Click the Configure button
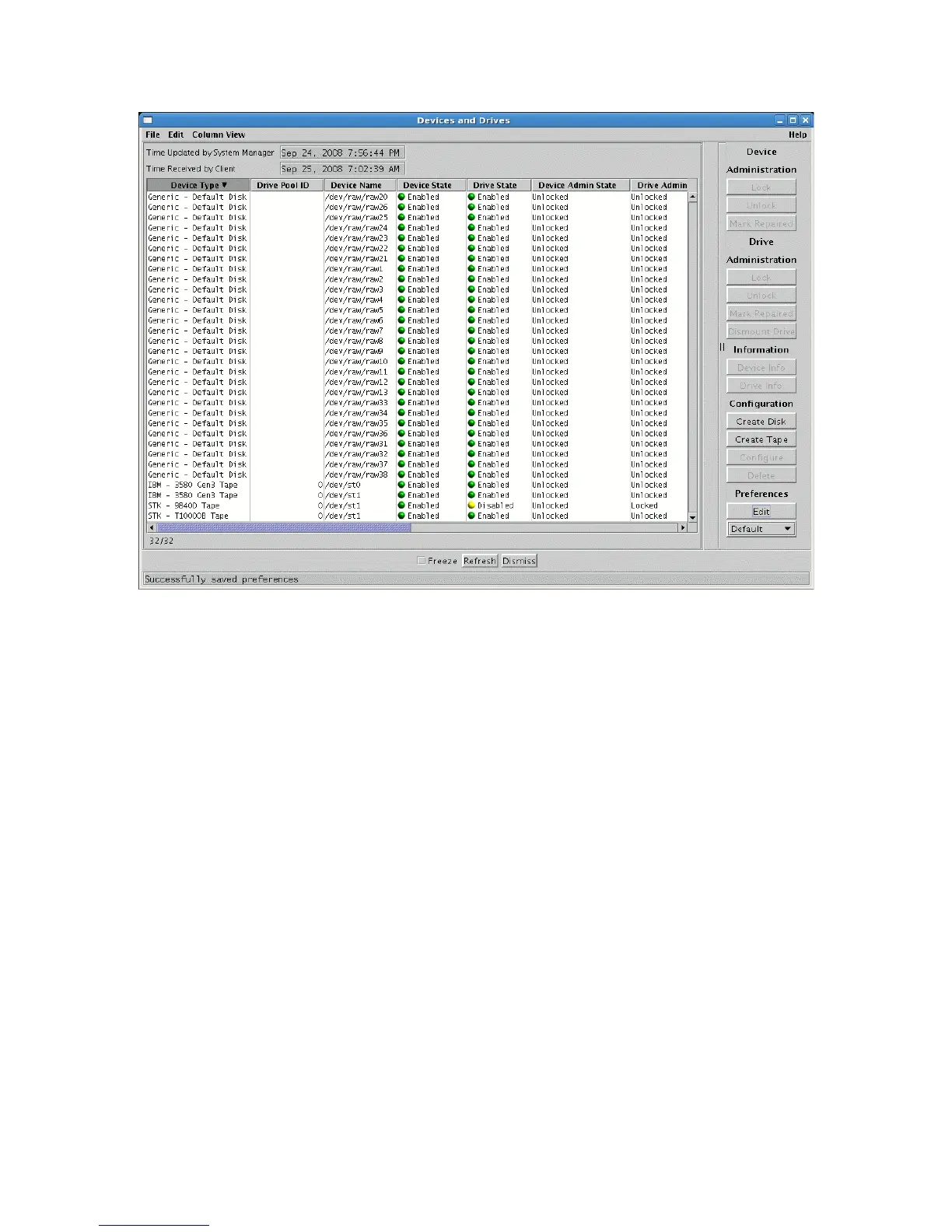 tap(761, 457)
